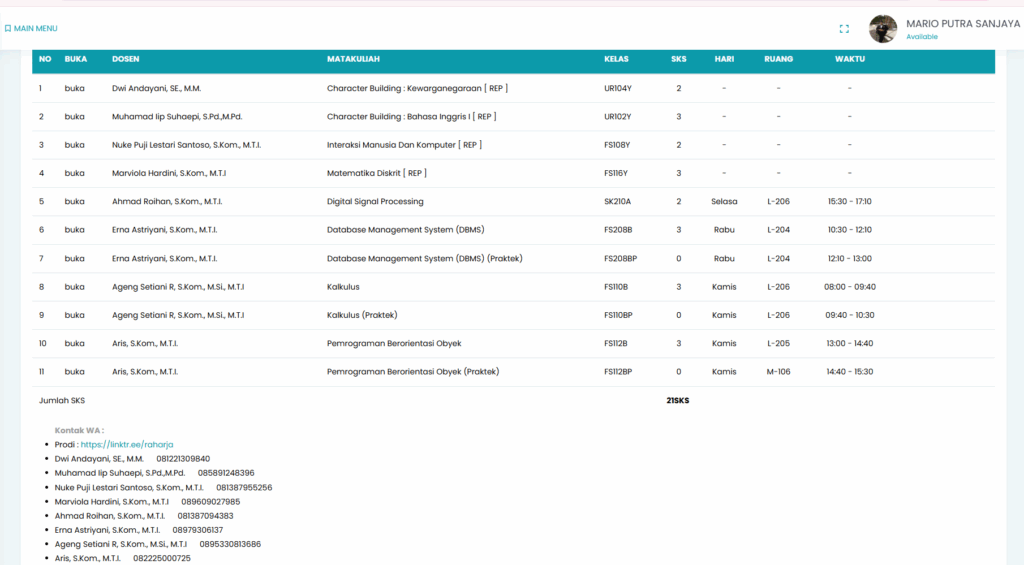
Task: Click buka for Matematika Diskrit row
Action: point(75,173)
